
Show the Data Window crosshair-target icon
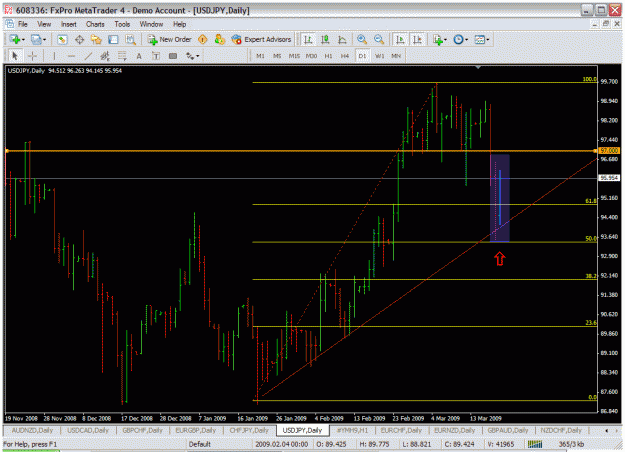79,39
